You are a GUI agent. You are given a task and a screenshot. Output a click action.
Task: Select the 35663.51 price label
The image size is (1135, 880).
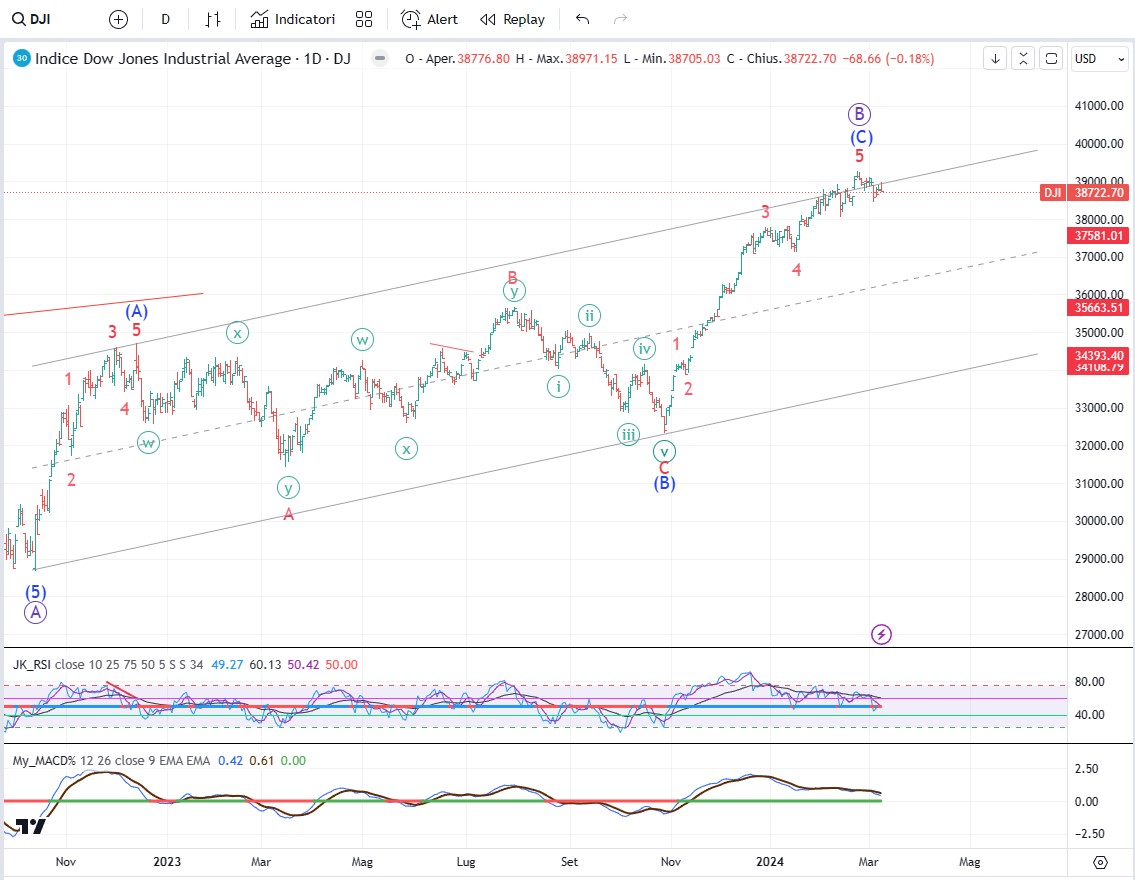[1098, 308]
